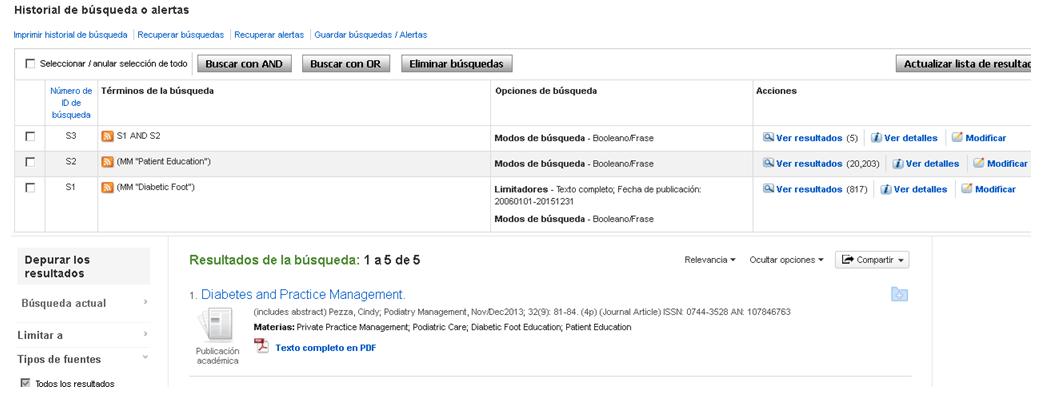Toggle select/deselect all searches checkbox

tap(30, 64)
